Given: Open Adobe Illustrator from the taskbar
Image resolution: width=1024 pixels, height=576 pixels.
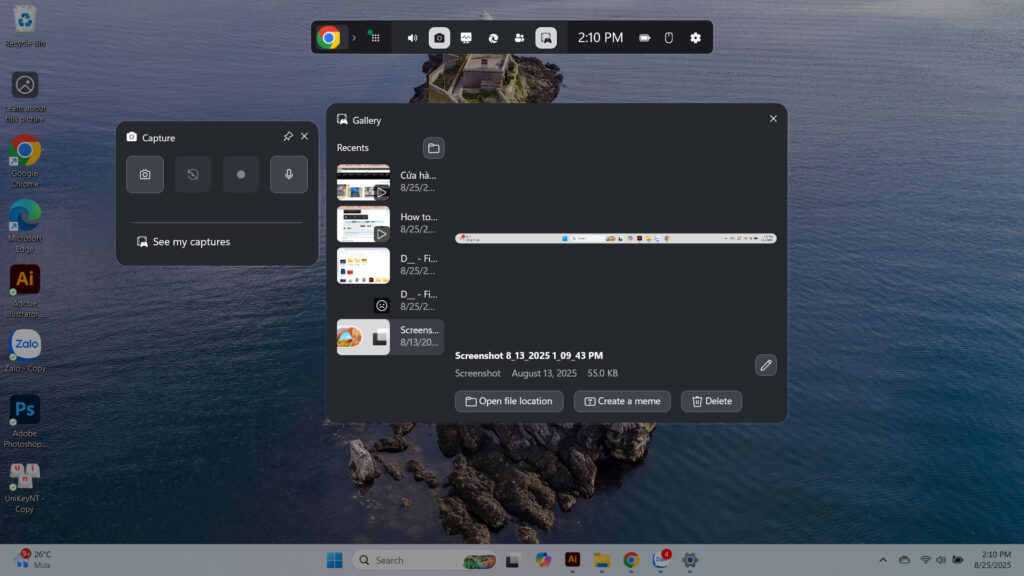Looking at the screenshot, I should point(573,560).
